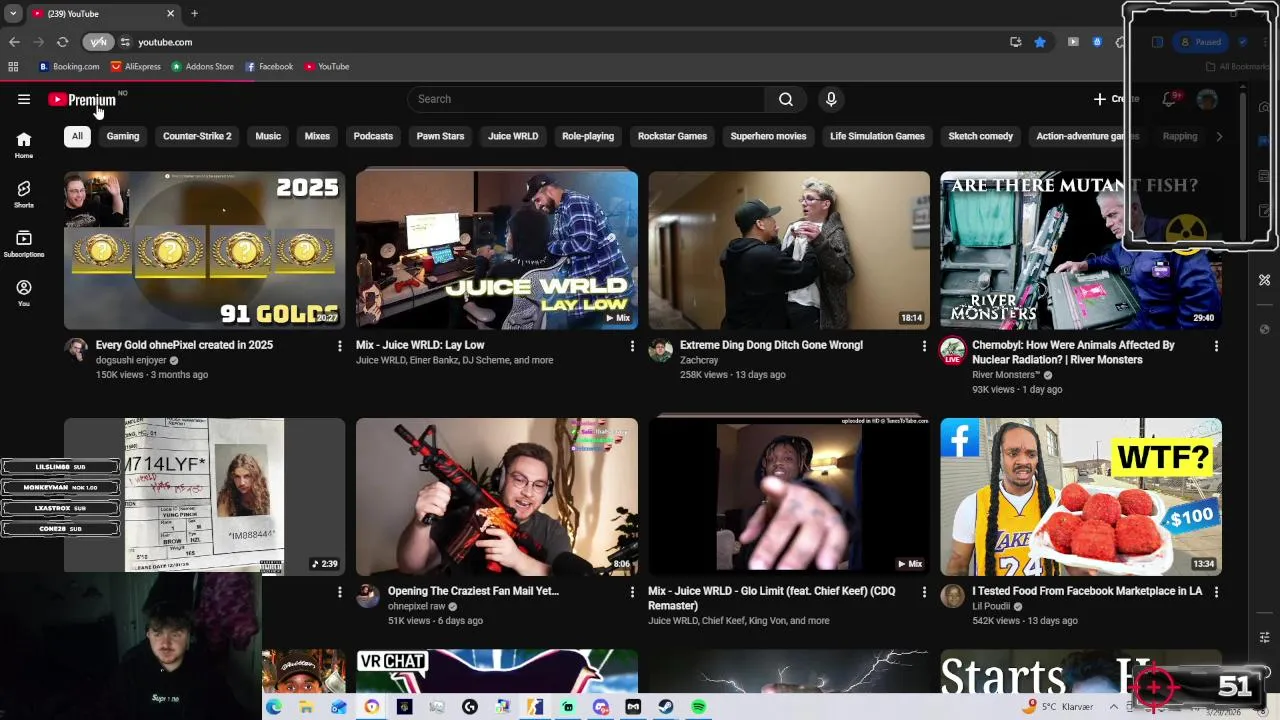This screenshot has width=1280, height=720.
Task: Open a new browser tab
Action: click(x=194, y=14)
